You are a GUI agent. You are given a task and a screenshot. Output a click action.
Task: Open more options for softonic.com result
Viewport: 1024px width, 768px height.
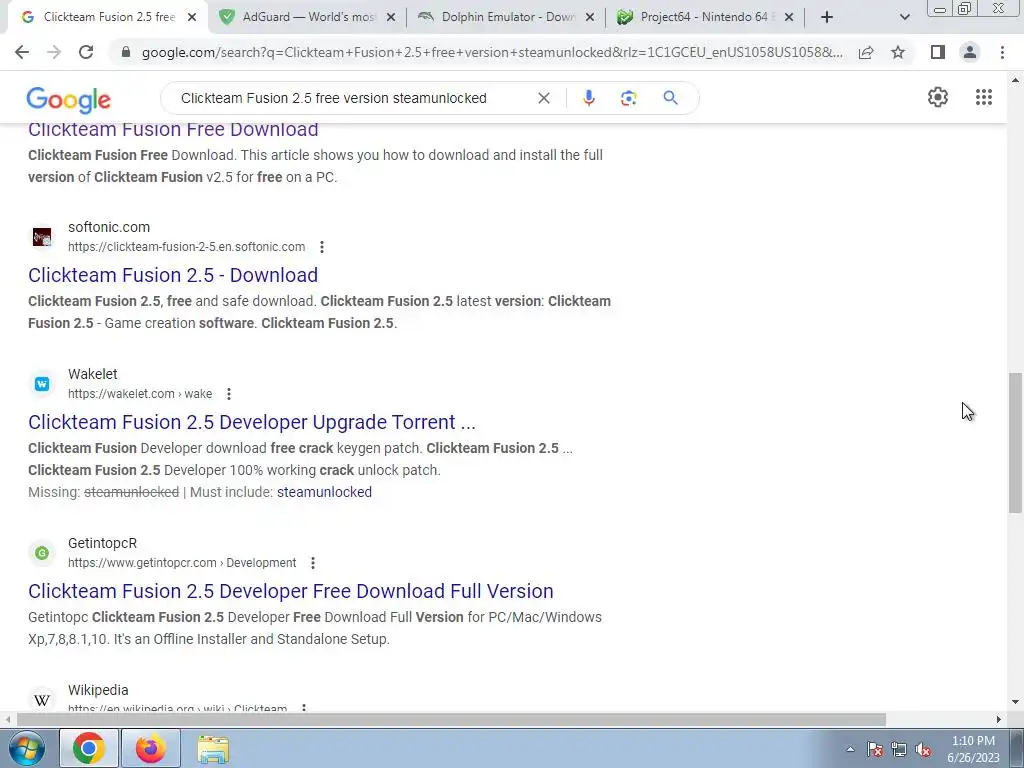click(x=321, y=247)
